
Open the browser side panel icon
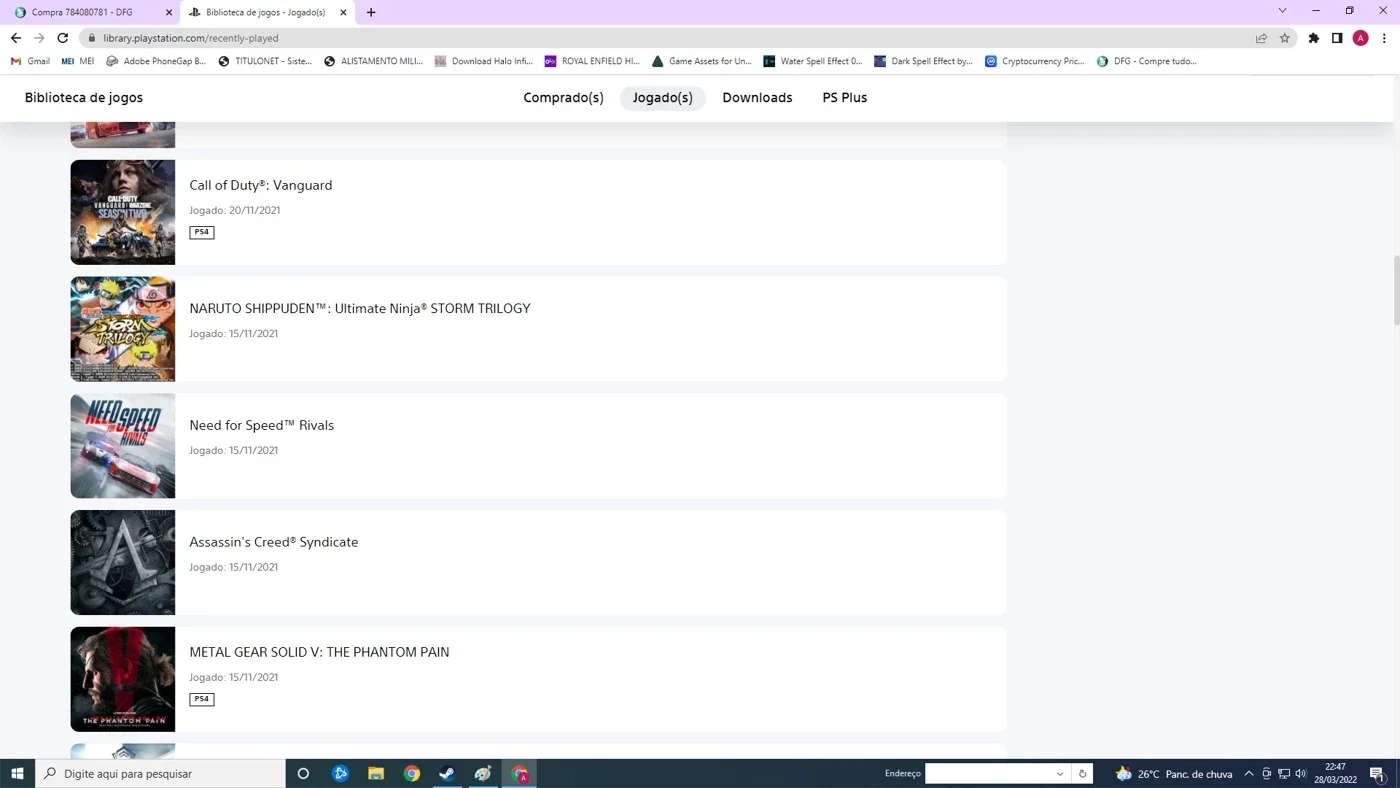pos(1337,38)
